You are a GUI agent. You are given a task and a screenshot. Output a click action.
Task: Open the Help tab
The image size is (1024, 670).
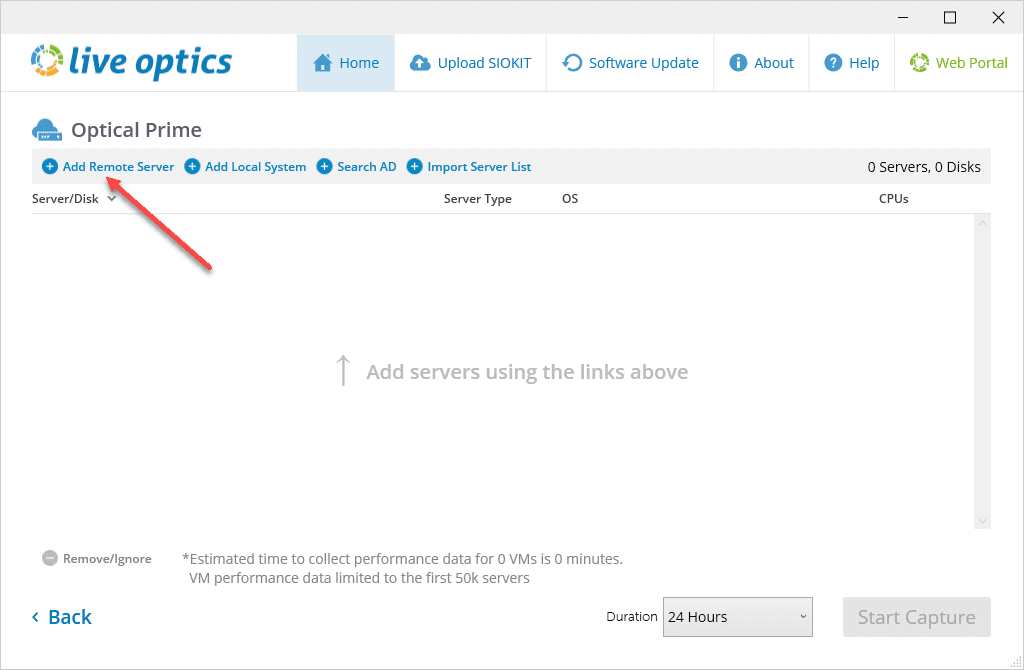[x=852, y=63]
